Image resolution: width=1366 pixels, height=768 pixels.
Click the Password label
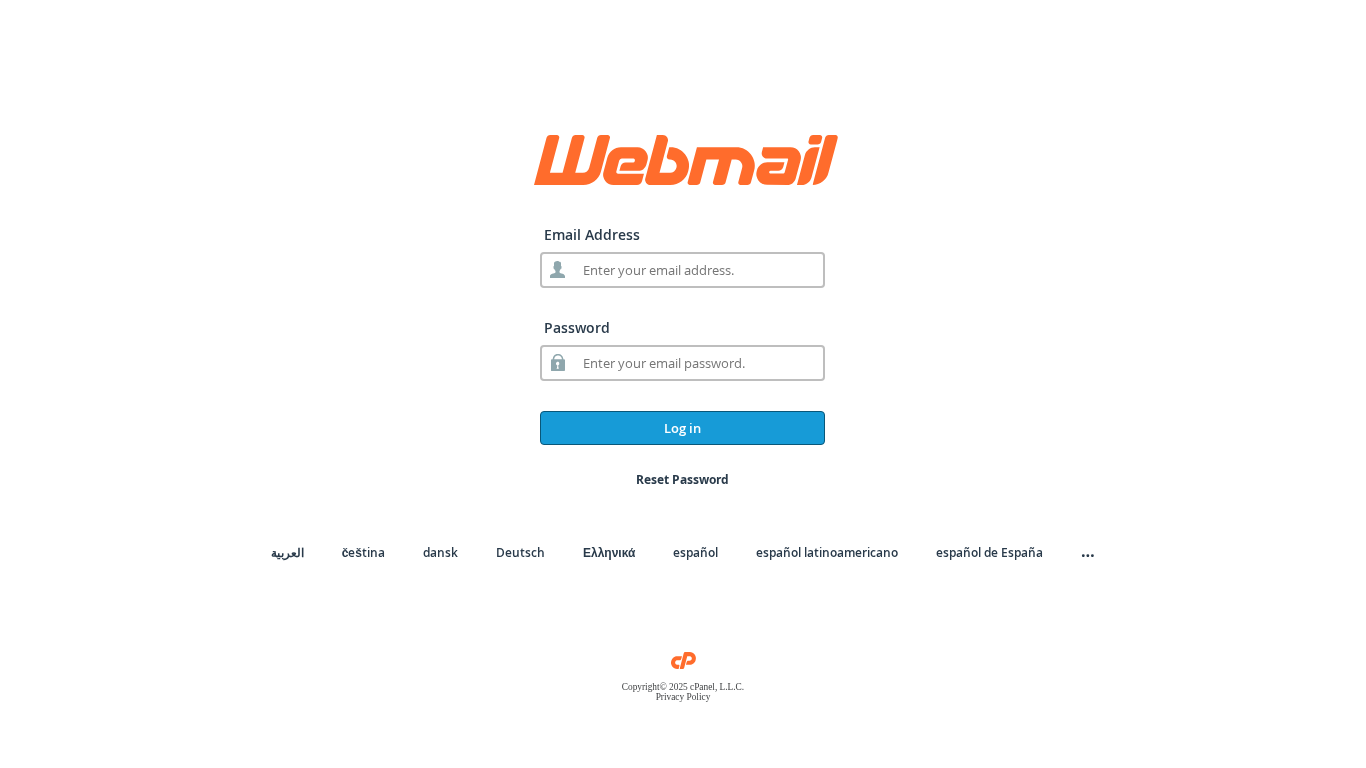[577, 328]
